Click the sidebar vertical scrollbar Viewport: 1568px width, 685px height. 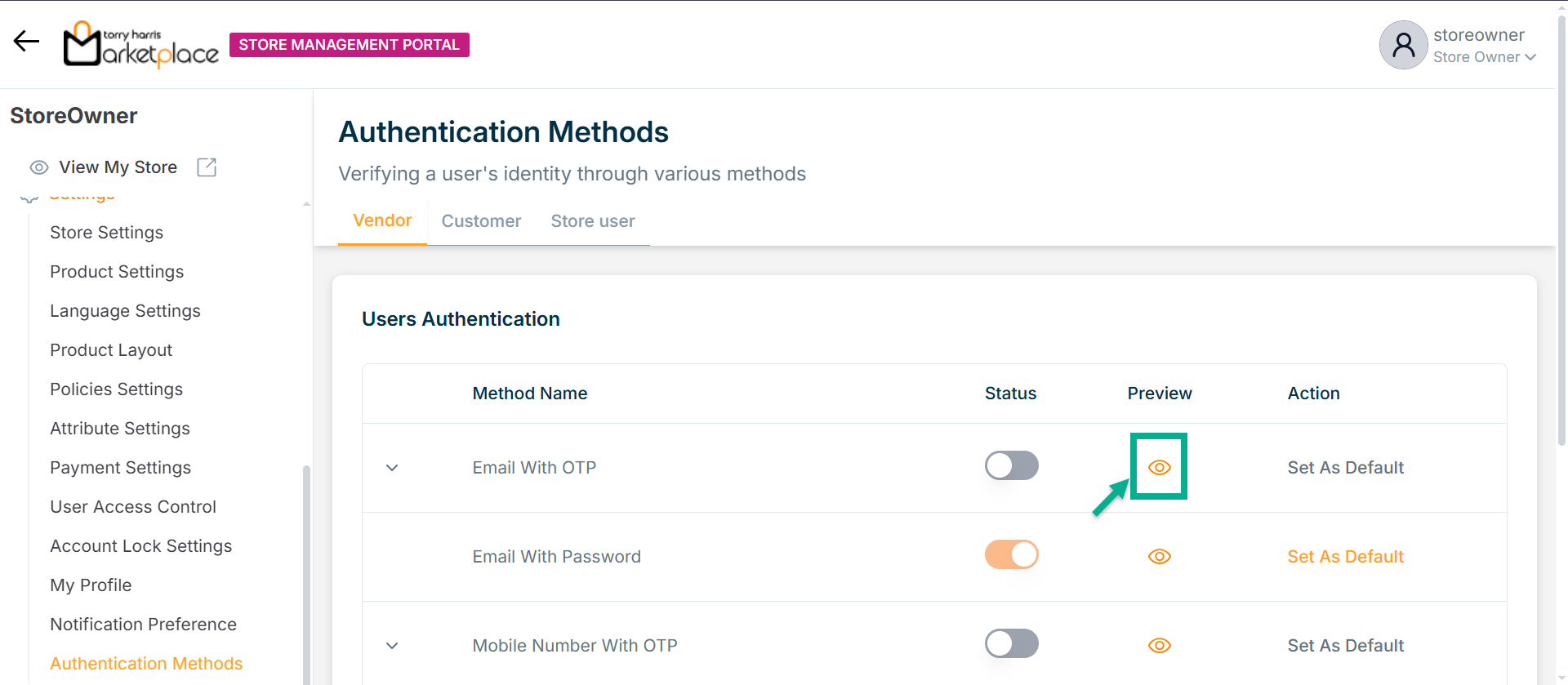click(x=306, y=572)
